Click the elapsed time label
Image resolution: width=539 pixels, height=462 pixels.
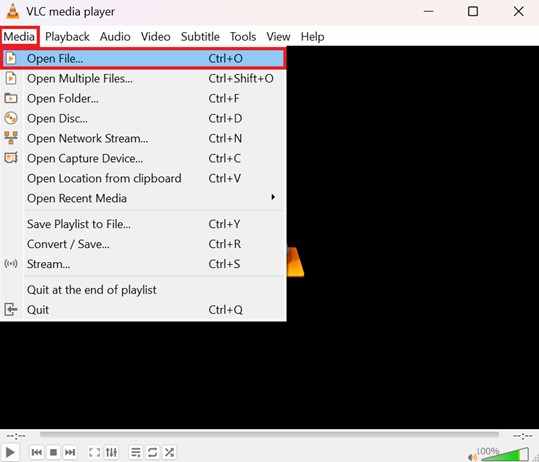click(16, 436)
